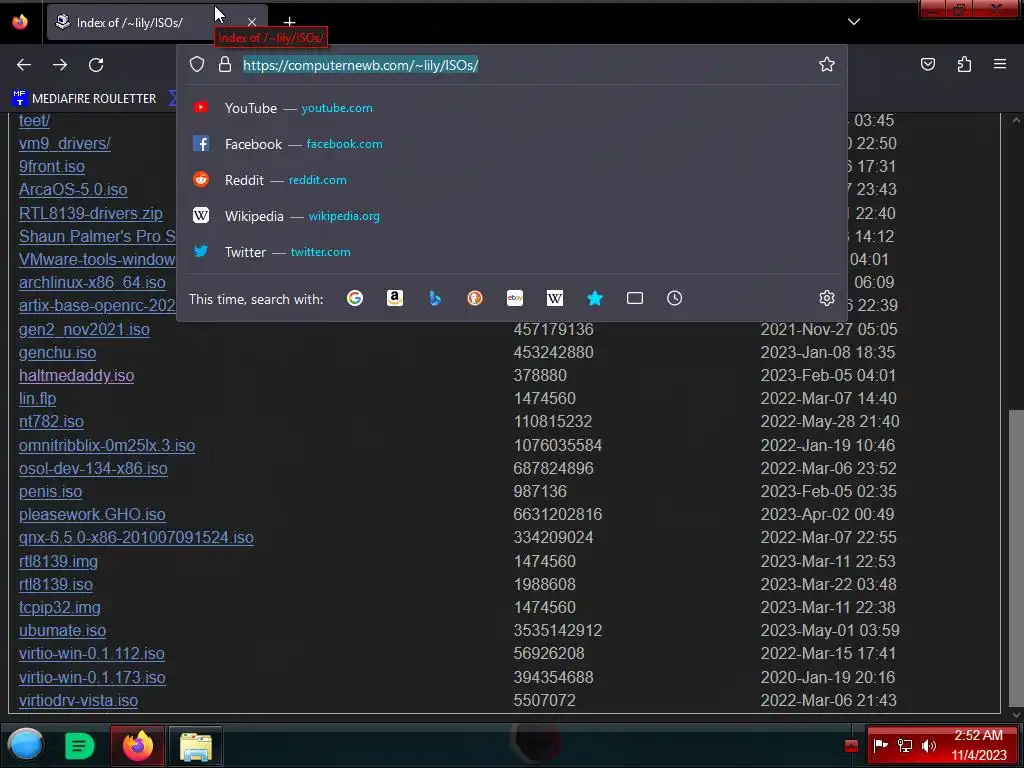Search this time with Amazon

[x=394, y=298]
